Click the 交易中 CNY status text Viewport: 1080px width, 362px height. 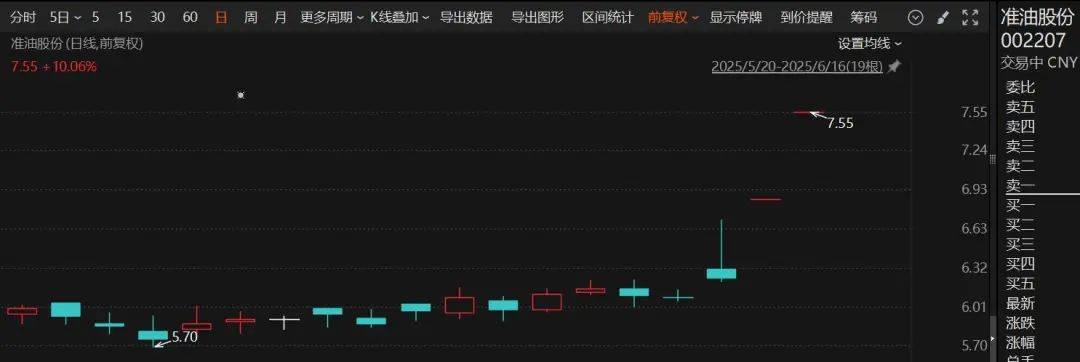[1039, 63]
